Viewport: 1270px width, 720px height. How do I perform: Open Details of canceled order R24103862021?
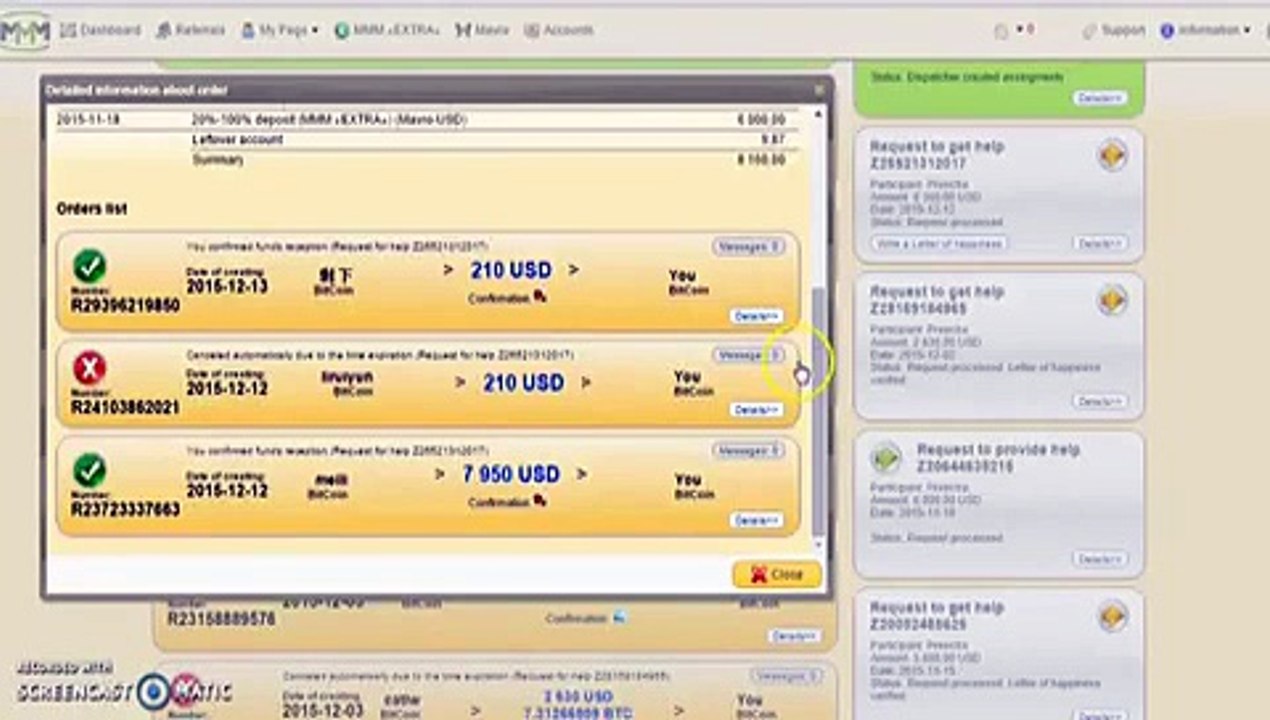coord(756,410)
